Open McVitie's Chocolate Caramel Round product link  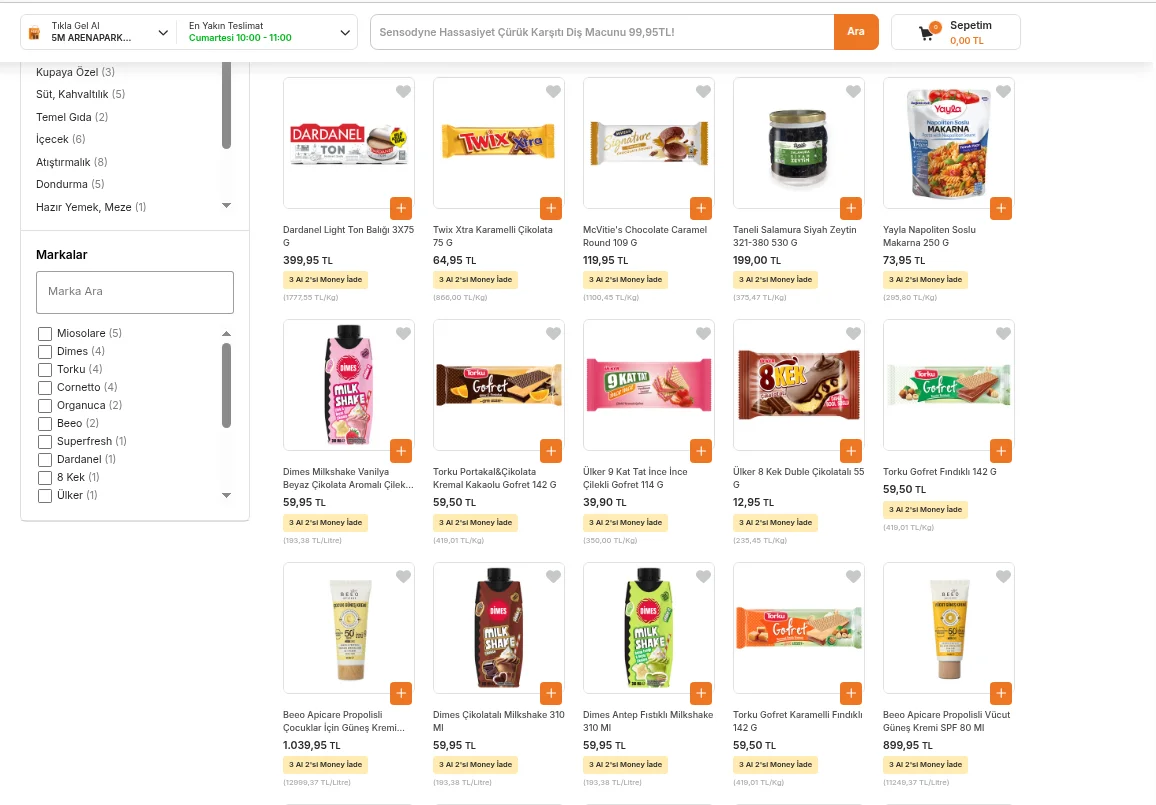(644, 236)
